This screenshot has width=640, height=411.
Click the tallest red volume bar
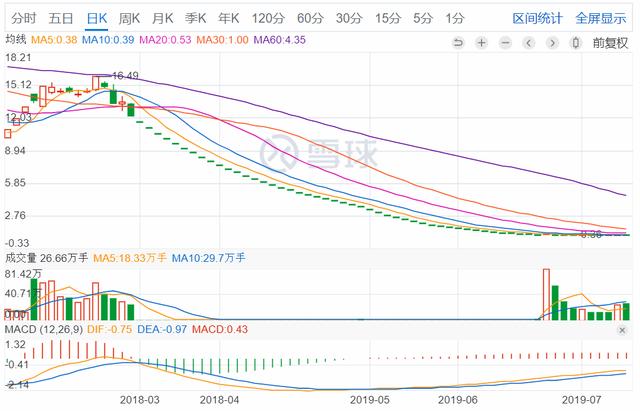pos(546,294)
